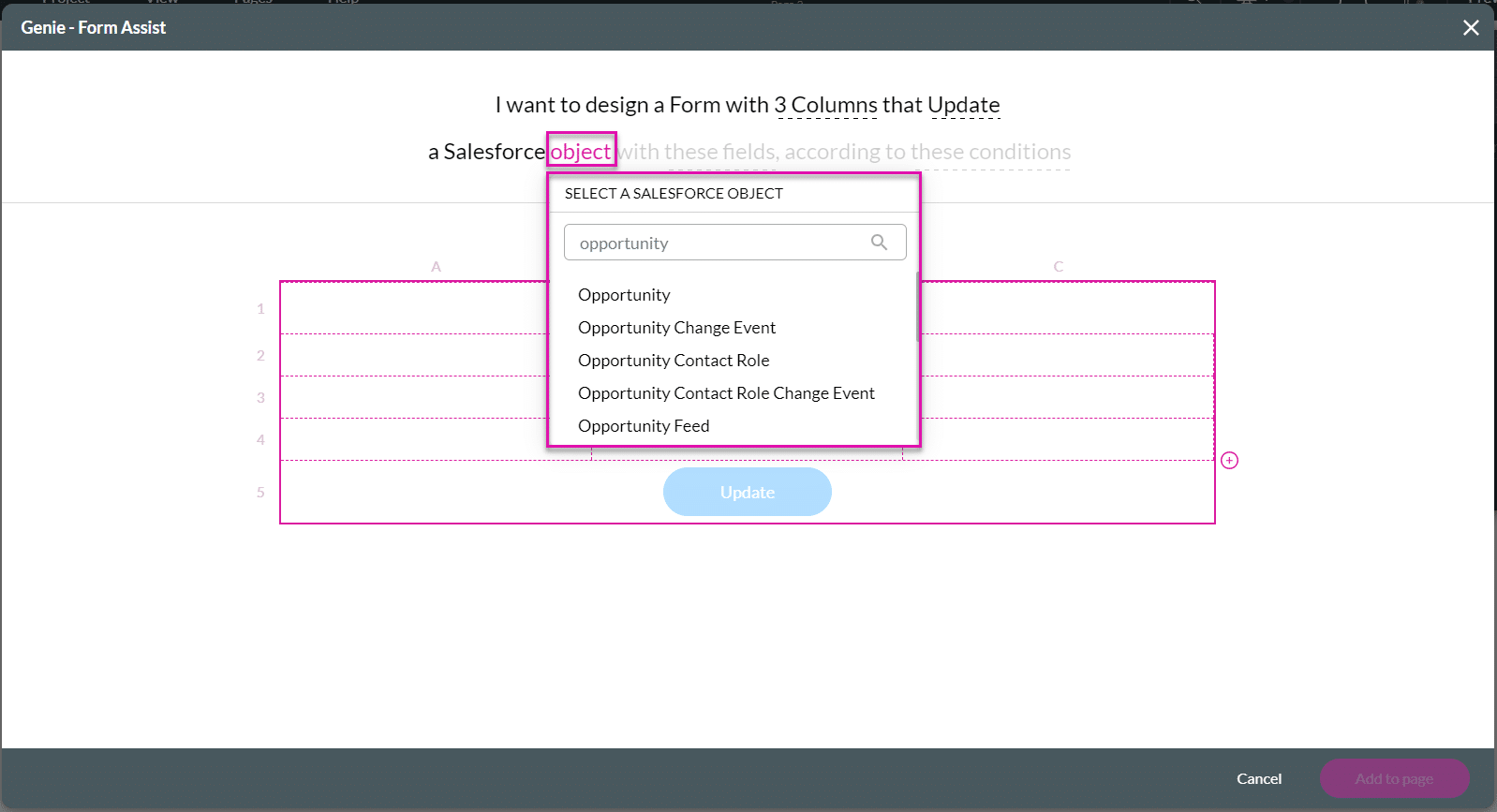Select Opportunity from the object list
This screenshot has width=1497, height=812.
click(624, 295)
